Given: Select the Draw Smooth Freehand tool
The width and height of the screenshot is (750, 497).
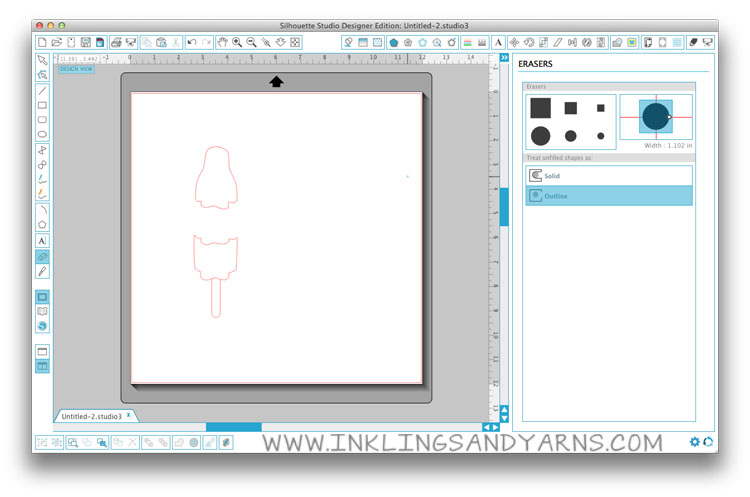Looking at the screenshot, I should [42, 194].
